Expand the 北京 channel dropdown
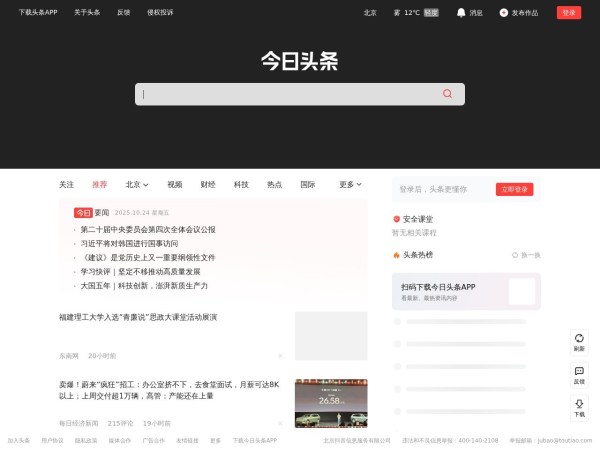Image resolution: width=600 pixels, height=450 pixels. click(x=137, y=185)
